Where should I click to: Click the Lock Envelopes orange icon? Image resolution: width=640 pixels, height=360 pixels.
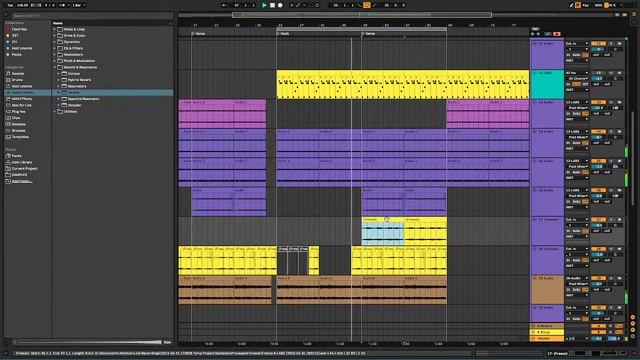tap(557, 34)
